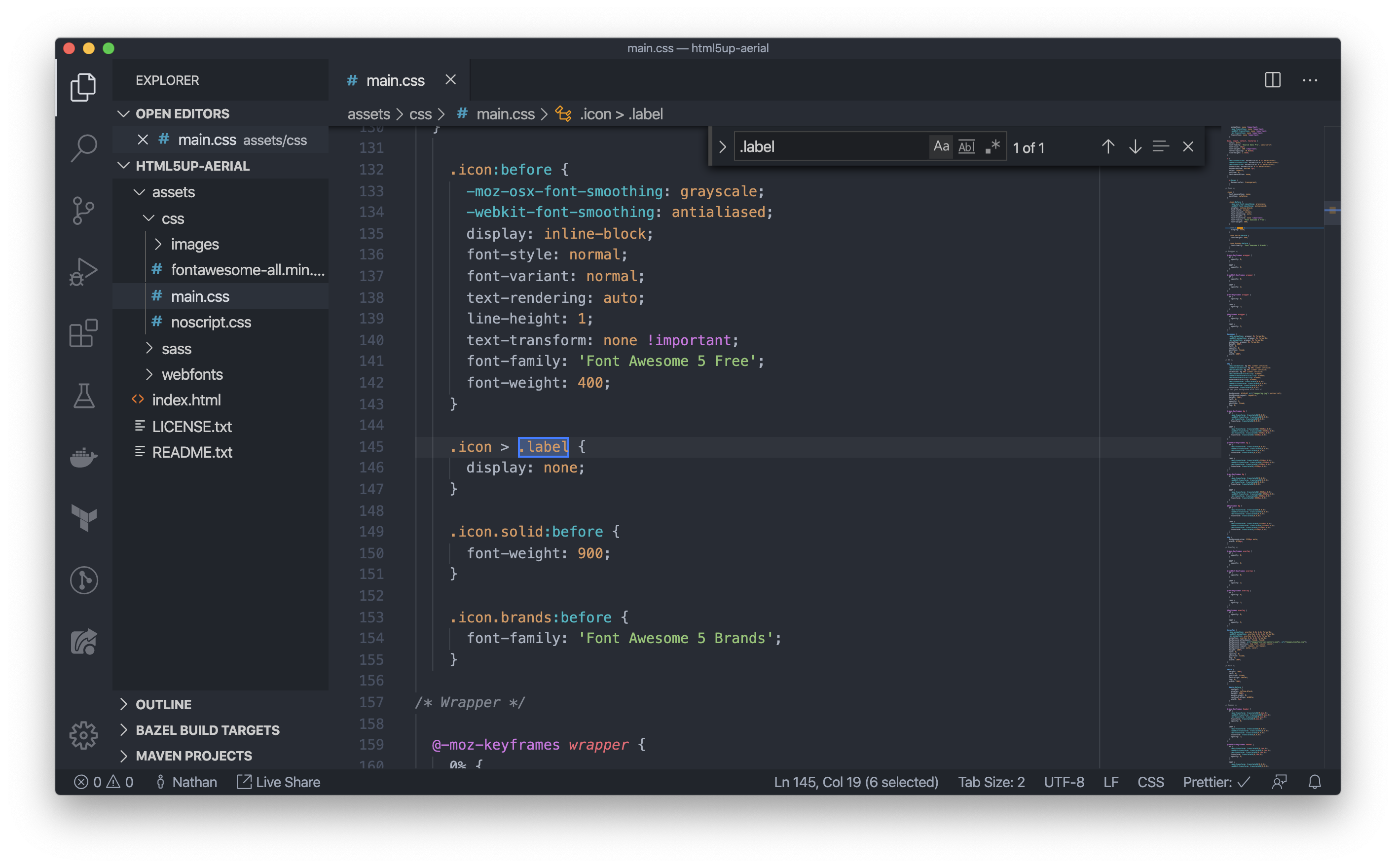Toggle Use Regular Expression in find widget
Viewport: 1396px width, 868px height.
point(992,147)
